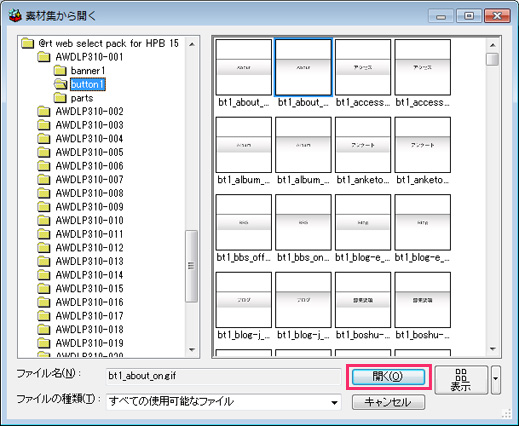Click the root @rt web select pack folder icon
The image size is (519, 426).
tap(28, 43)
